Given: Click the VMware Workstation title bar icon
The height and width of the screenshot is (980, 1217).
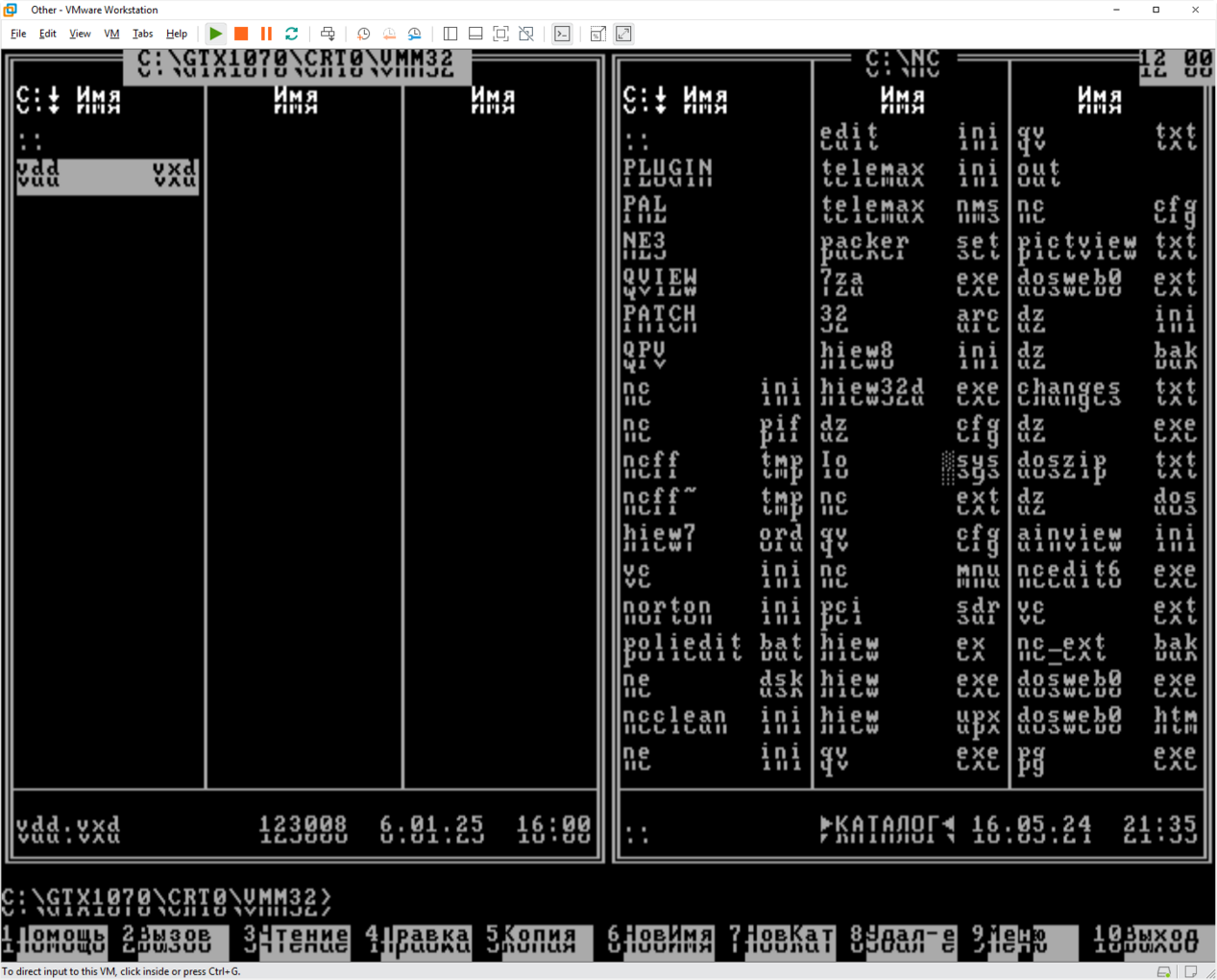Looking at the screenshot, I should 11,10.
